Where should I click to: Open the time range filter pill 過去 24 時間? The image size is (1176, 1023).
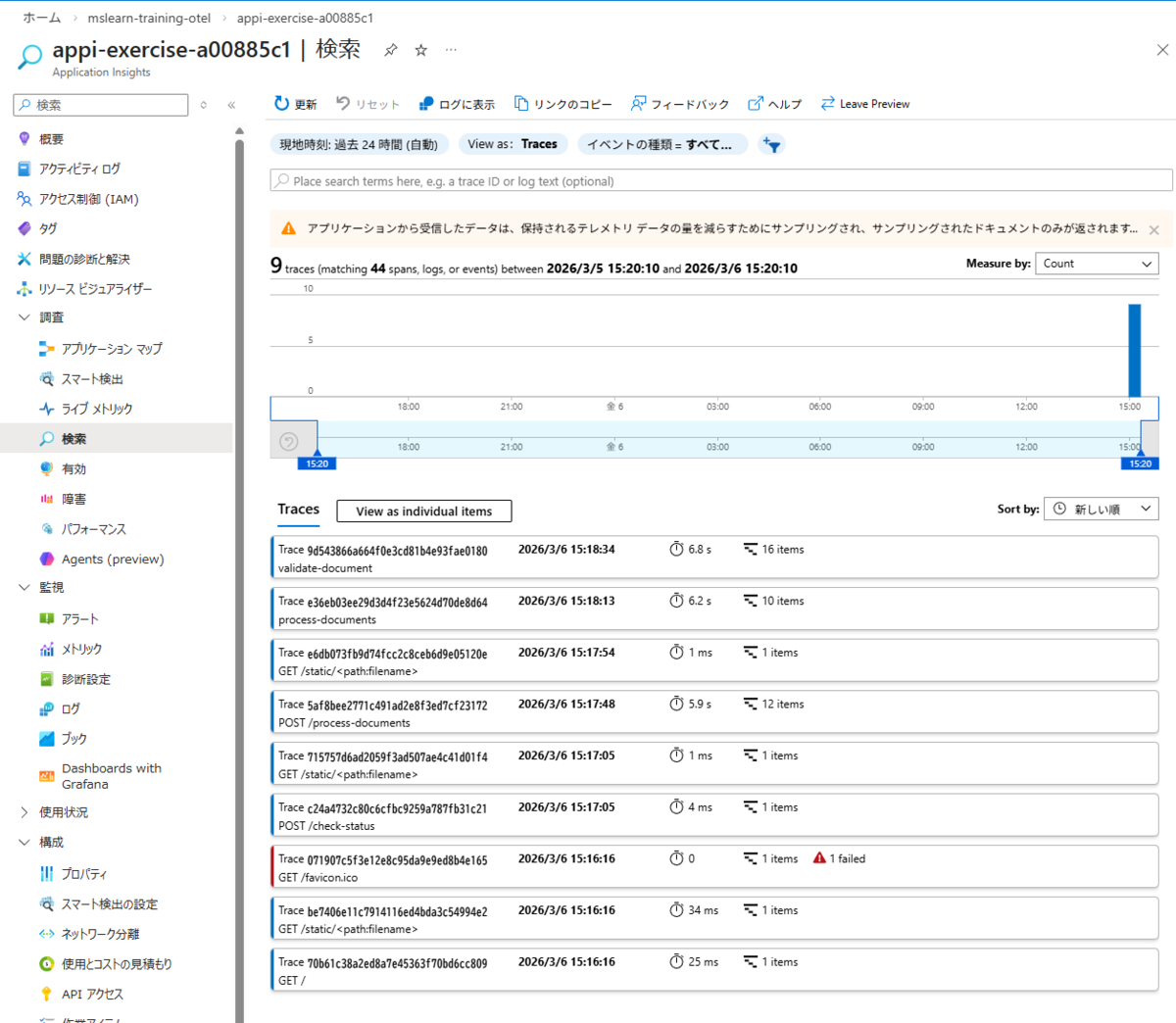point(359,145)
